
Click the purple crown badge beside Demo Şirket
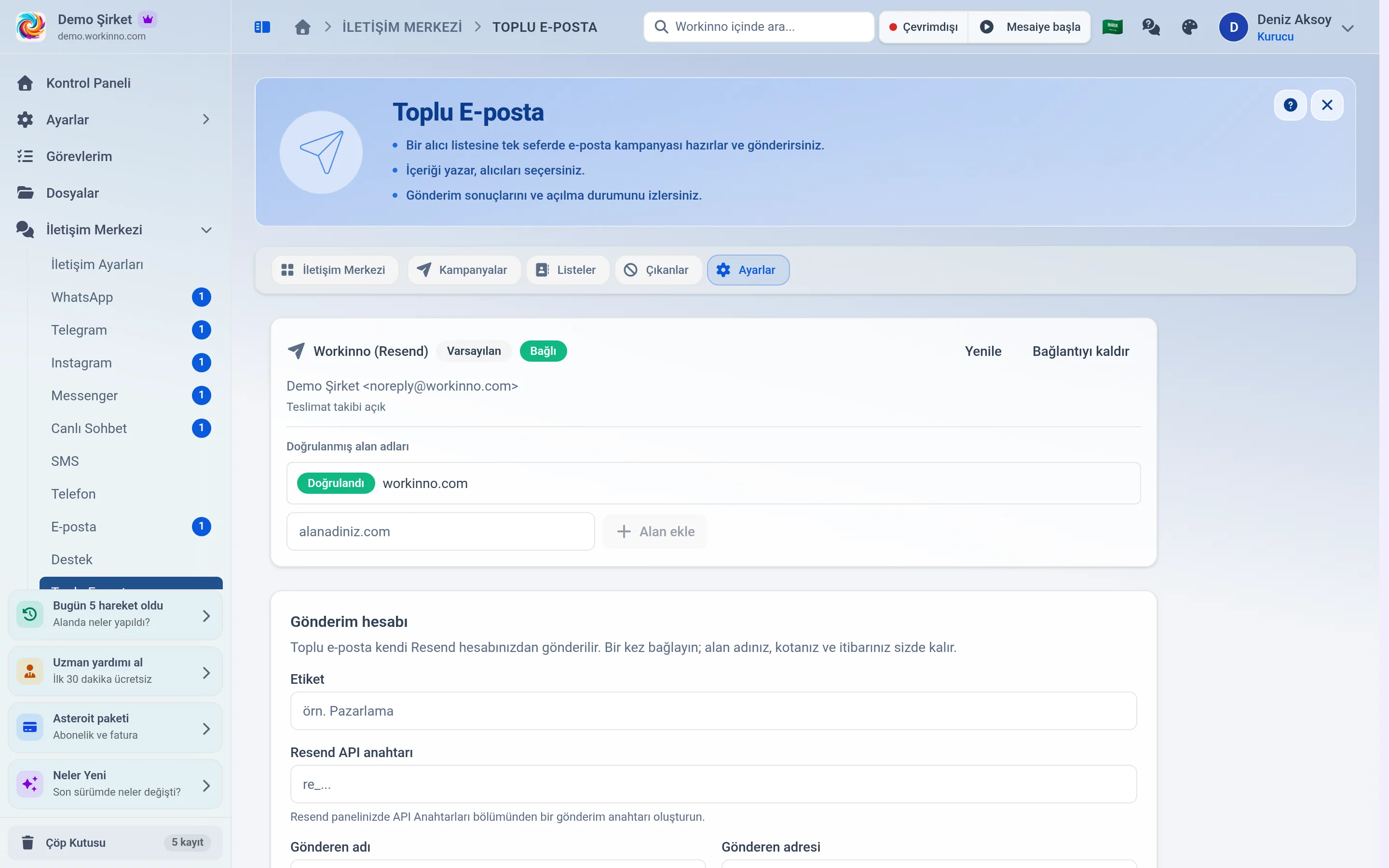tap(148, 19)
